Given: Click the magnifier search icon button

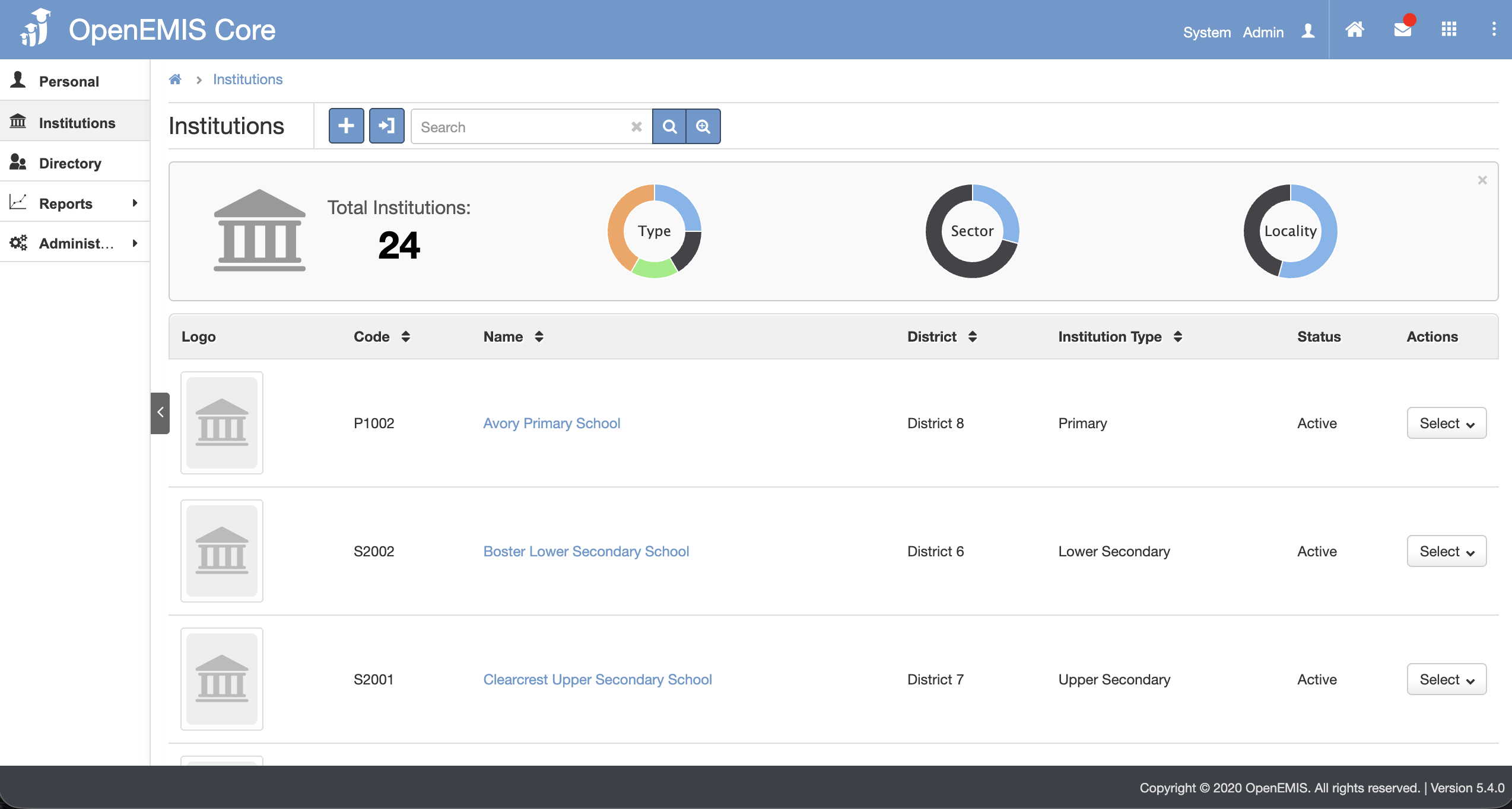Looking at the screenshot, I should point(669,126).
